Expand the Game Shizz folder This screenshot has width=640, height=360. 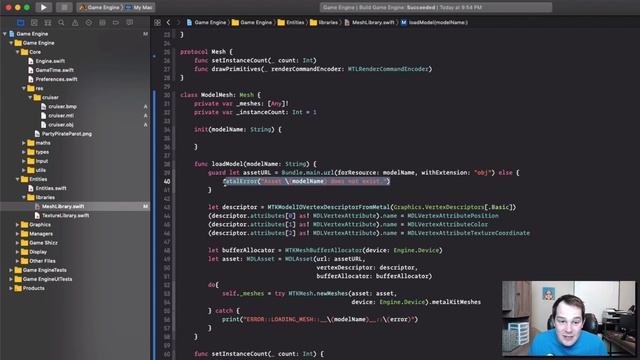coord(18,242)
